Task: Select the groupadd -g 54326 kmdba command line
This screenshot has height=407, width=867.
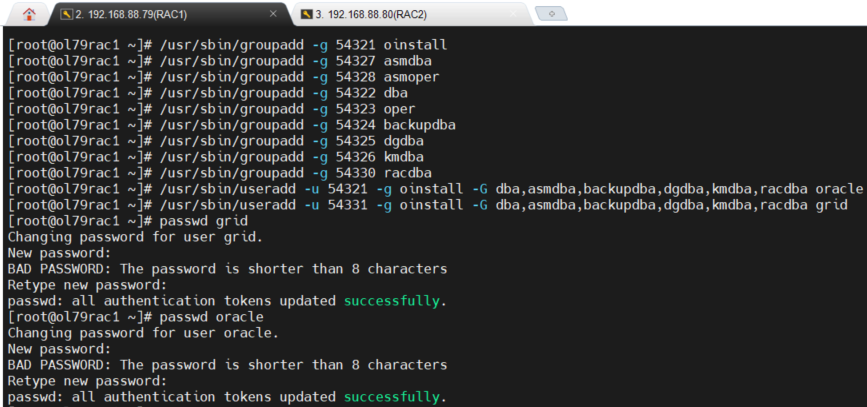Action: [216, 157]
